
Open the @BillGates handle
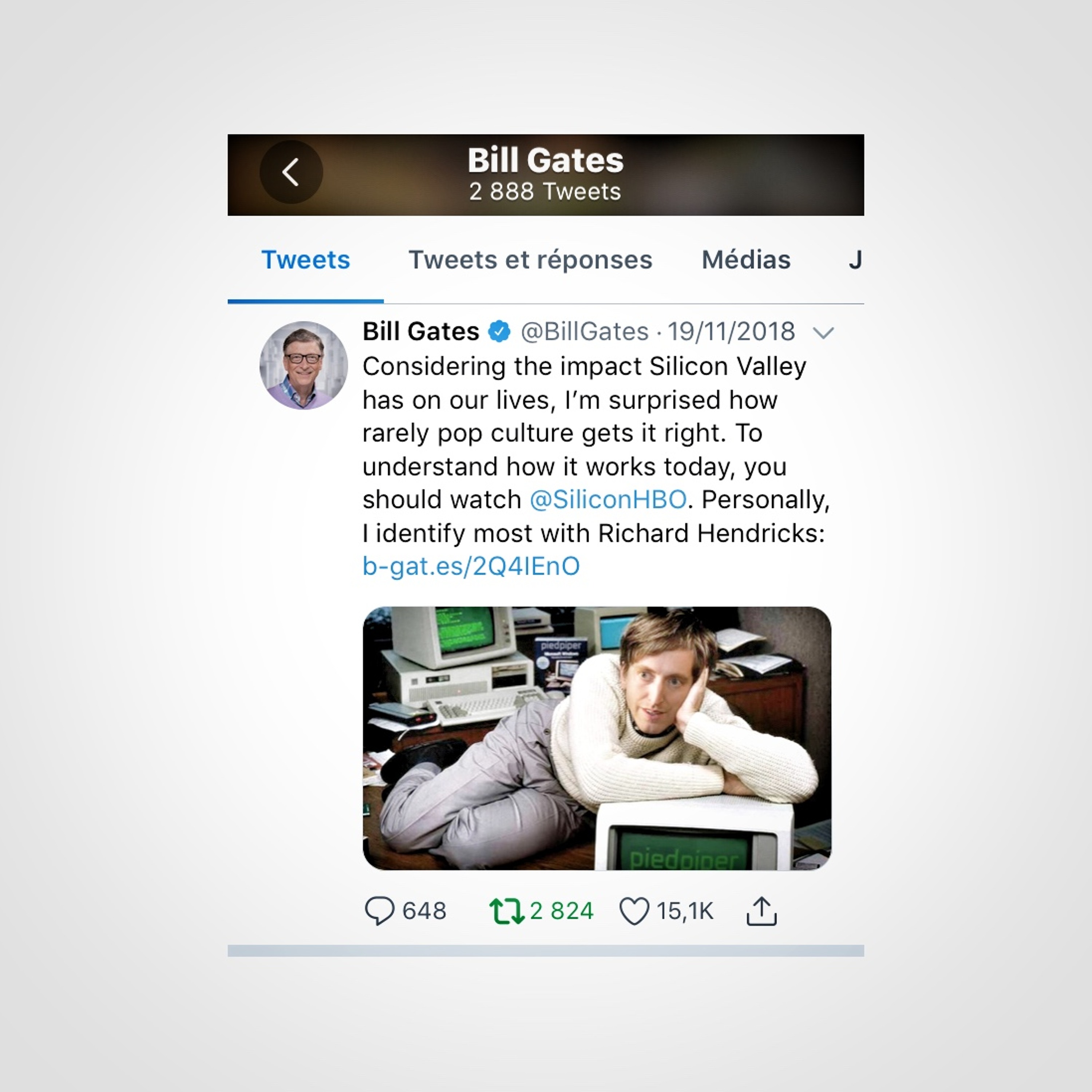coord(585,332)
